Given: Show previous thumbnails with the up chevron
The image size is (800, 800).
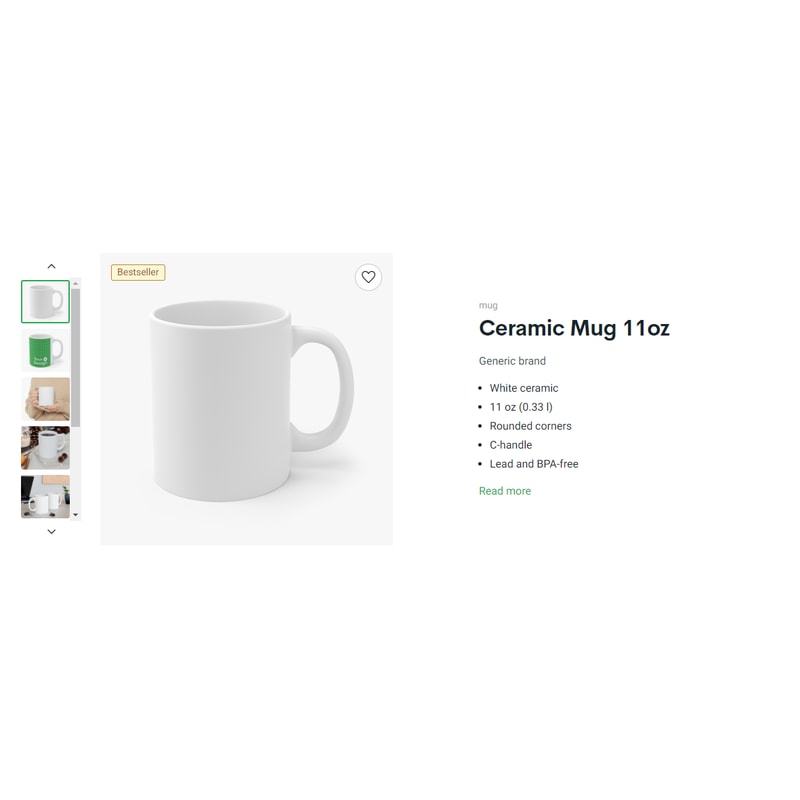Looking at the screenshot, I should 52,266.
